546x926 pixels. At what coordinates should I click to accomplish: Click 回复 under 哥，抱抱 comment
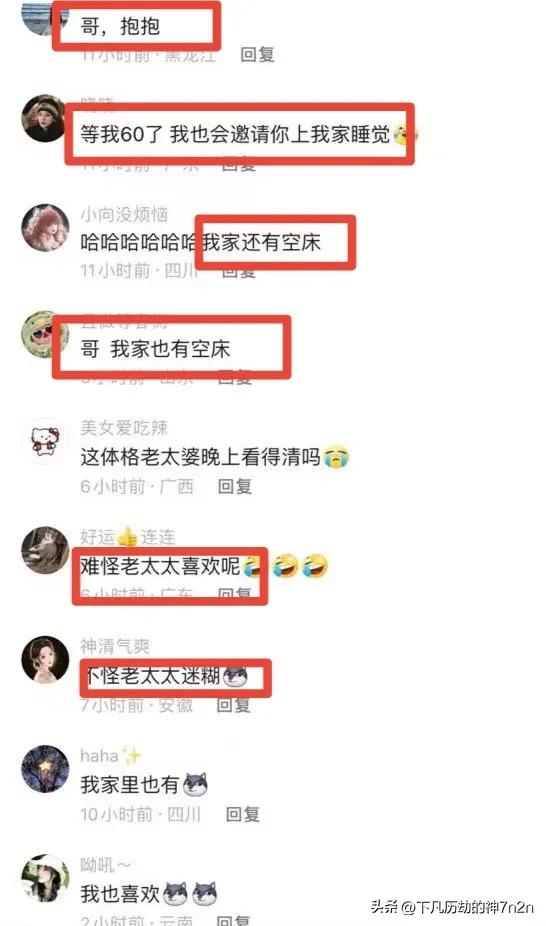click(257, 55)
